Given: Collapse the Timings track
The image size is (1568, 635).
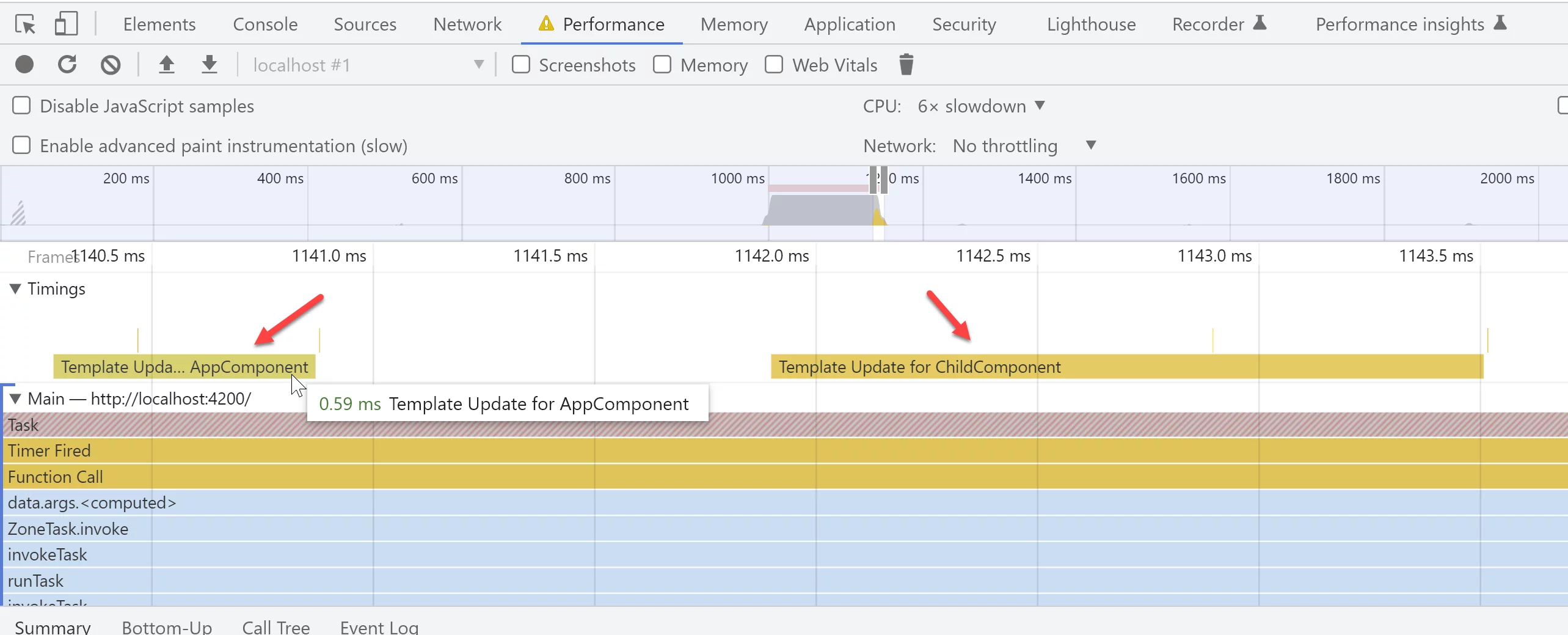Looking at the screenshot, I should click(15, 288).
